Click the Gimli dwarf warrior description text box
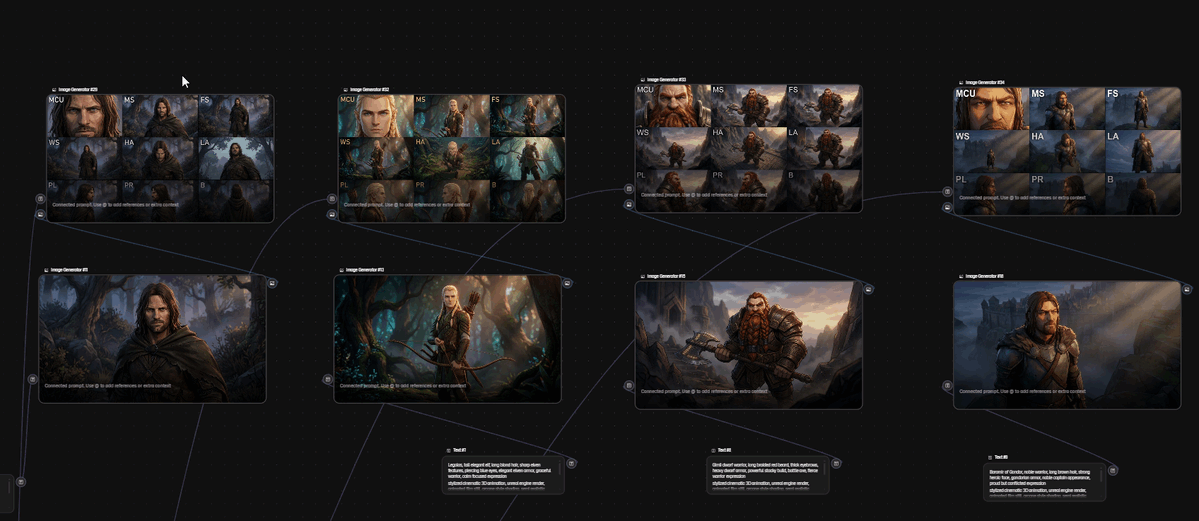Viewport: 1199px width, 521px height. click(x=766, y=475)
